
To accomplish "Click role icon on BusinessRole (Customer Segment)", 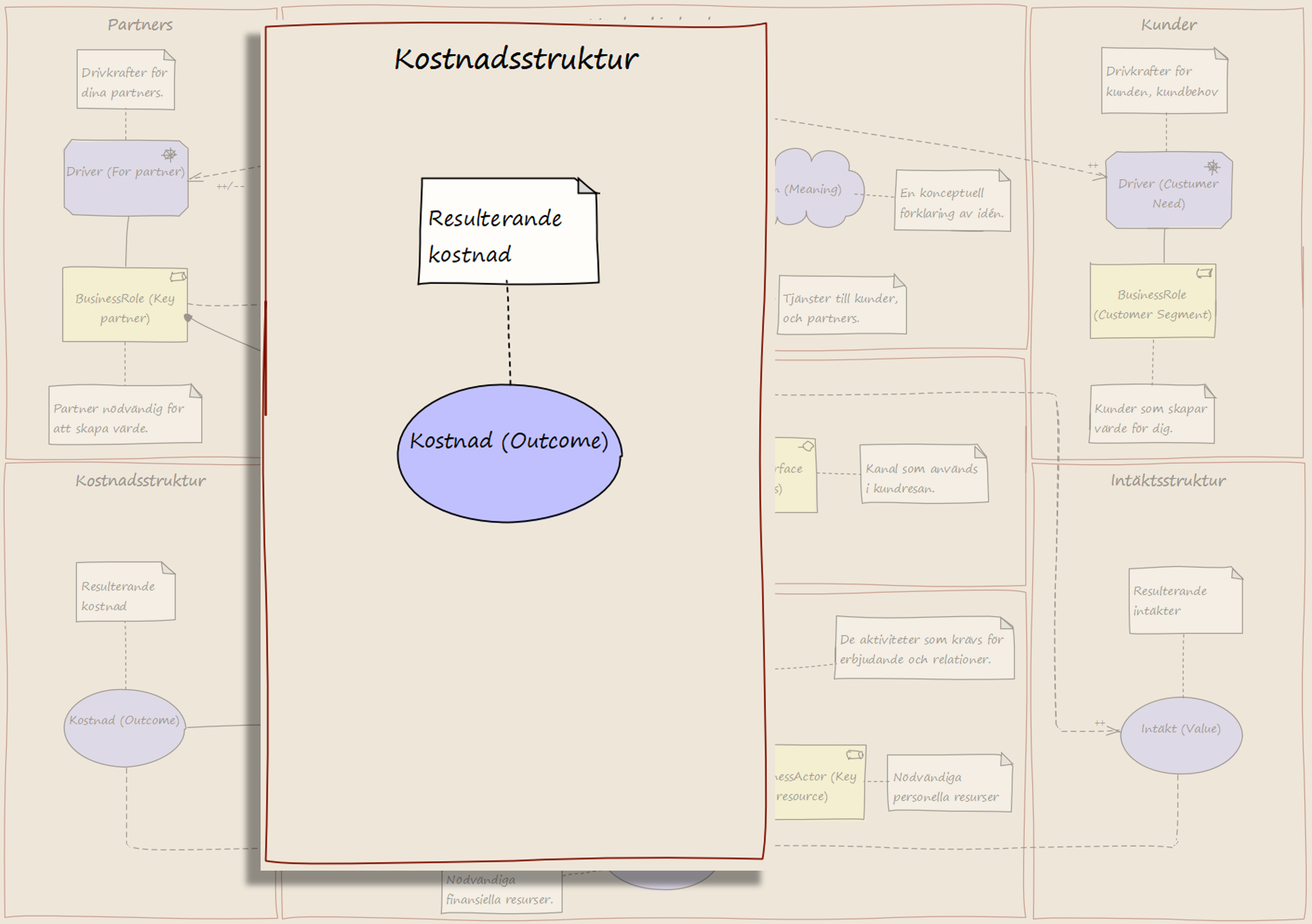I will coord(1204,273).
